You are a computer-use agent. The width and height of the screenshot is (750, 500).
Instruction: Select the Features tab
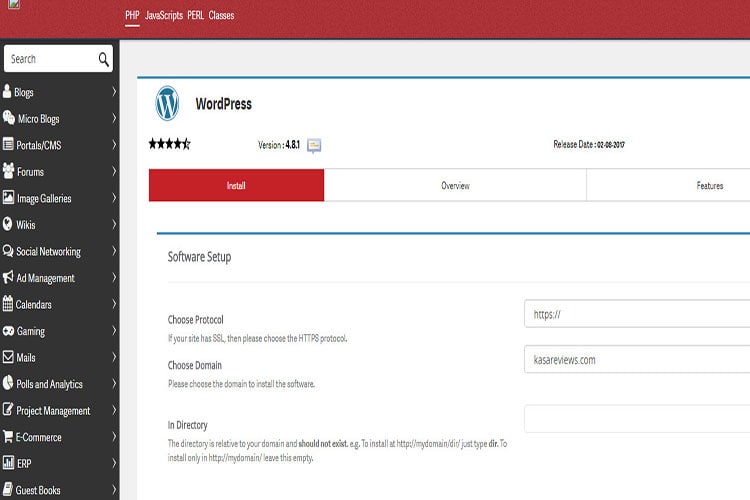[x=710, y=185]
